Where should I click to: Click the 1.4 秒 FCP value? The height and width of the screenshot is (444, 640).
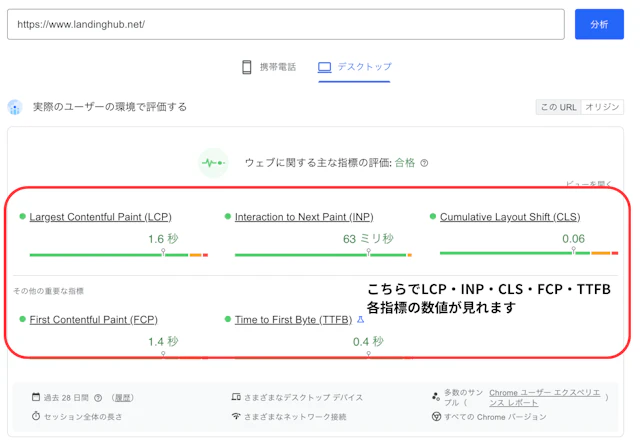(x=163, y=341)
